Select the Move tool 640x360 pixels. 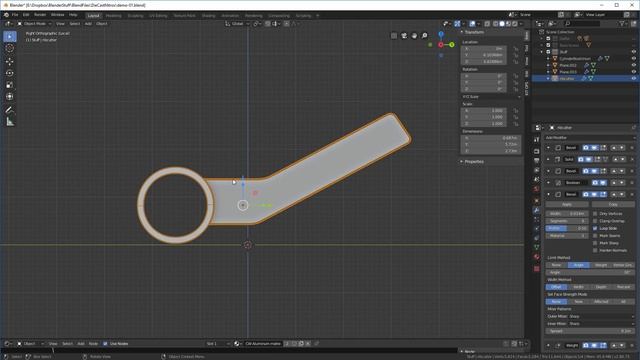(10, 61)
